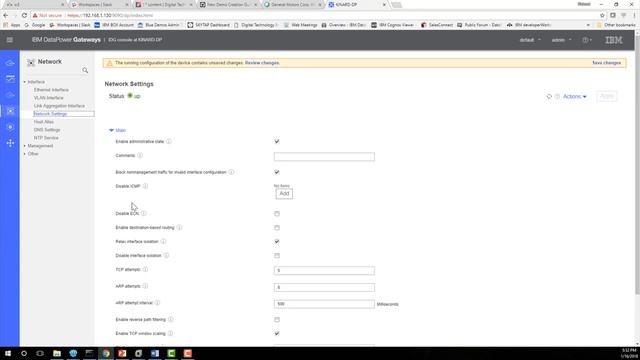640x360 pixels.
Task: Select Host Alias in tree
Action: [44, 122]
